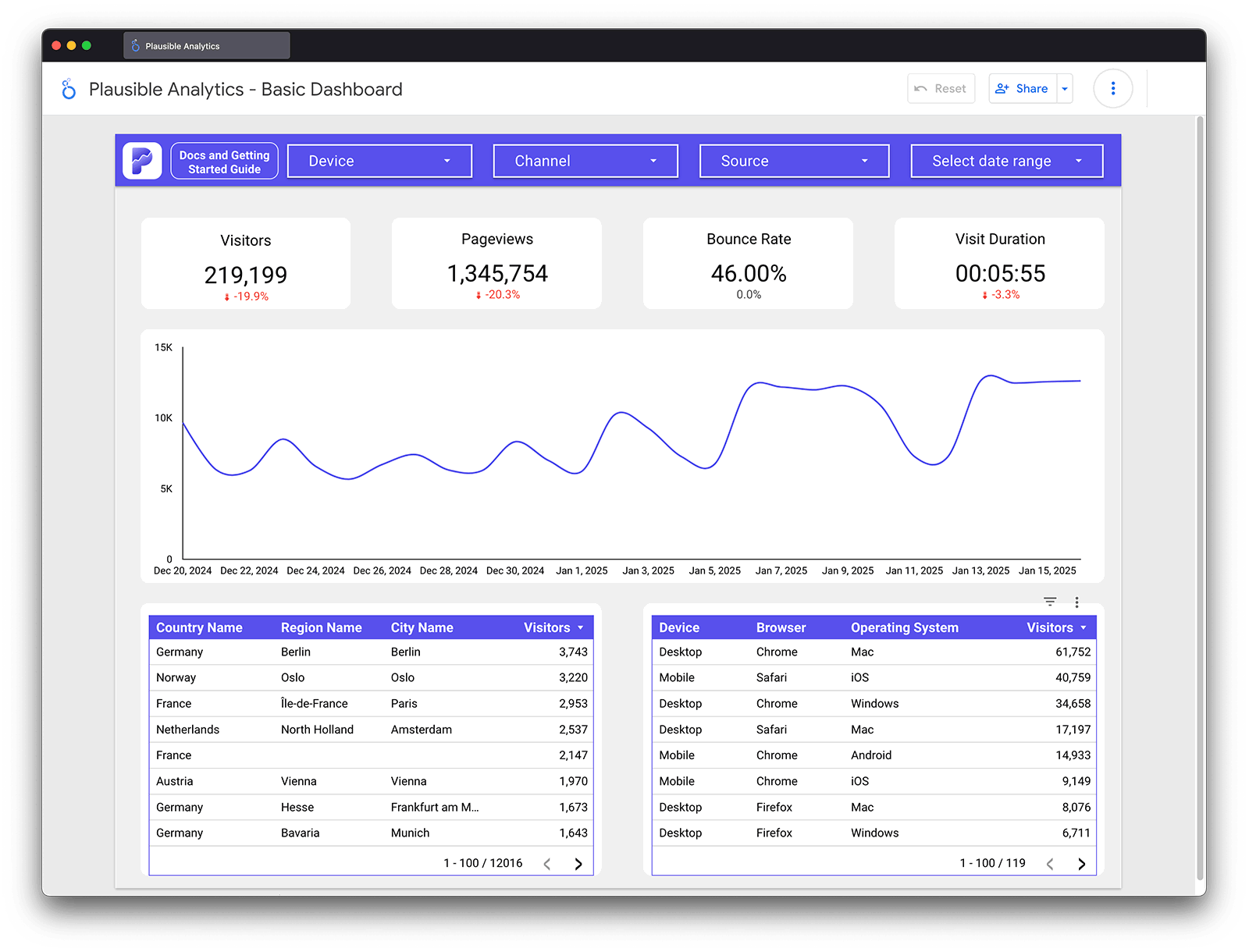The width and height of the screenshot is (1249, 952).
Task: Open the Select date range picker
Action: click(1006, 160)
